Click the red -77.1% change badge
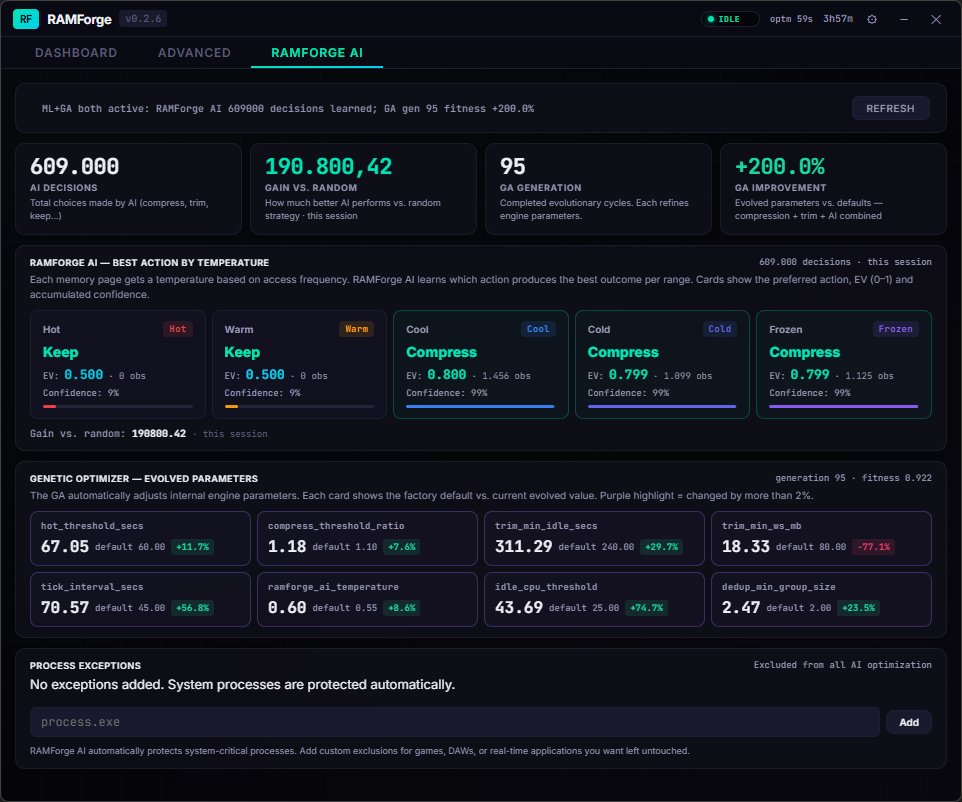Screen dimensions: 962x802 coord(873,547)
